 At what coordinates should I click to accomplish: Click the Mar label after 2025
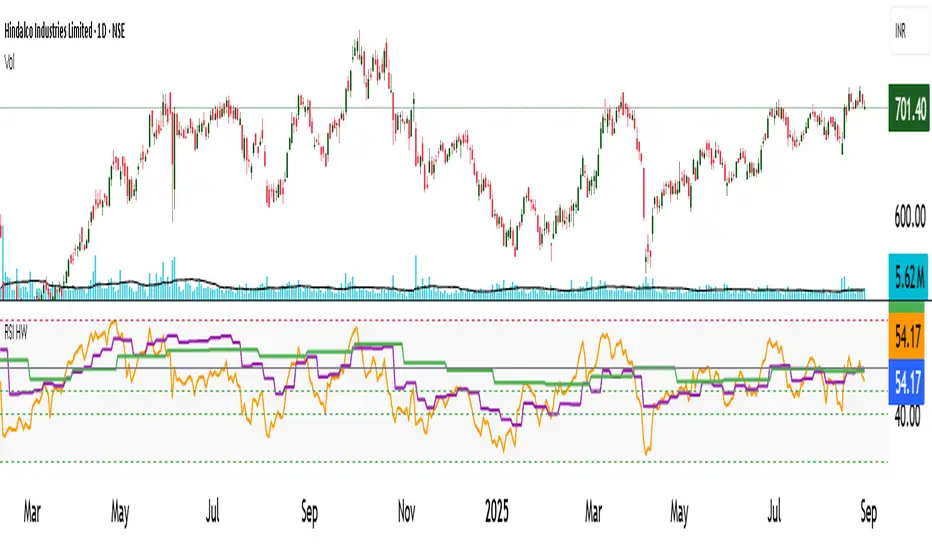point(593,512)
